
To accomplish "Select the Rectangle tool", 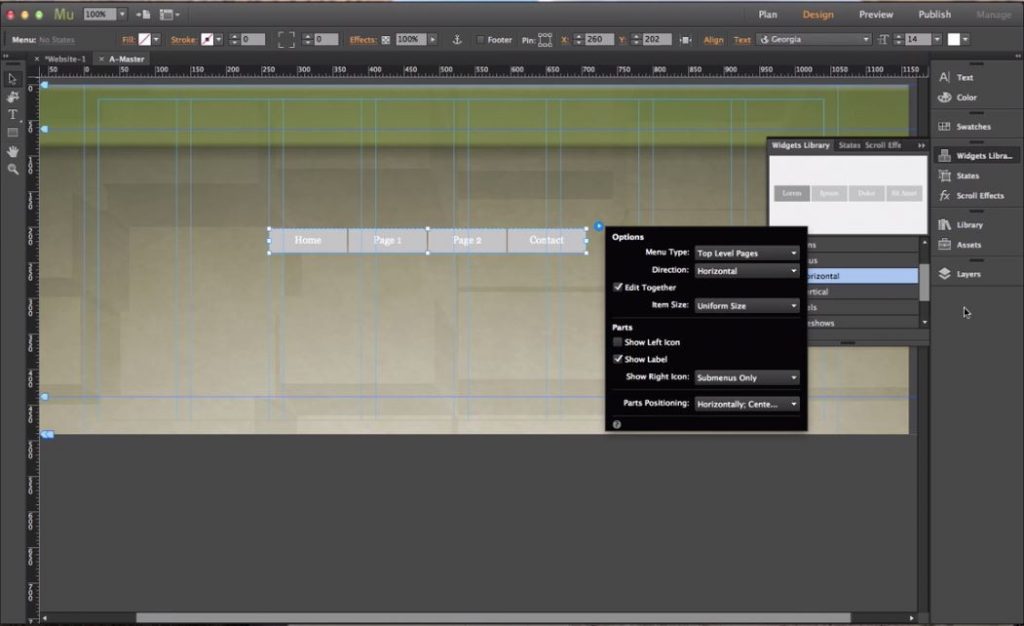I will click(13, 133).
